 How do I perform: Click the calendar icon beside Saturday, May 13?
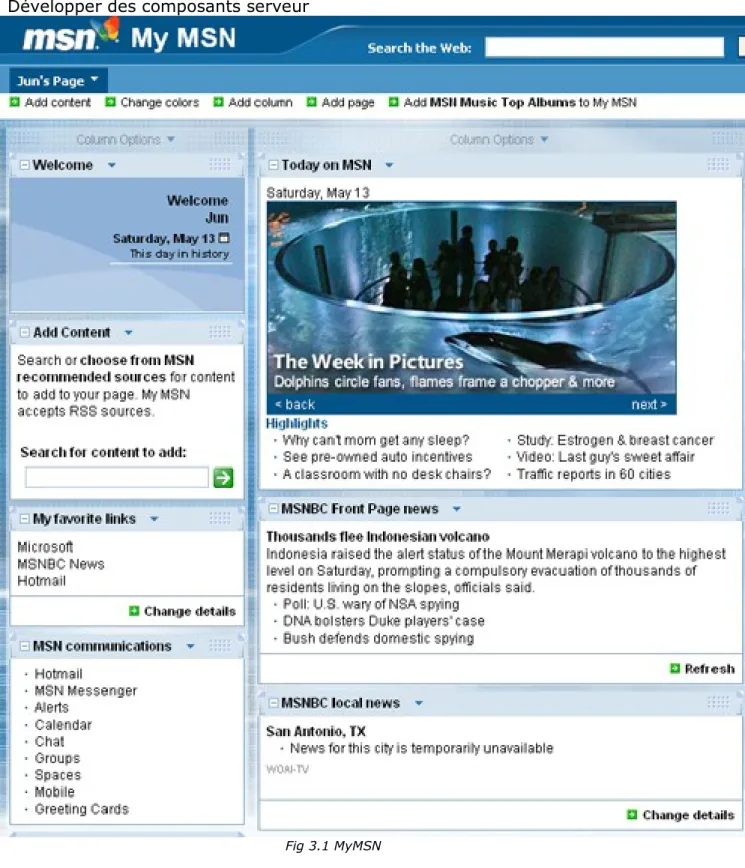tap(224, 238)
